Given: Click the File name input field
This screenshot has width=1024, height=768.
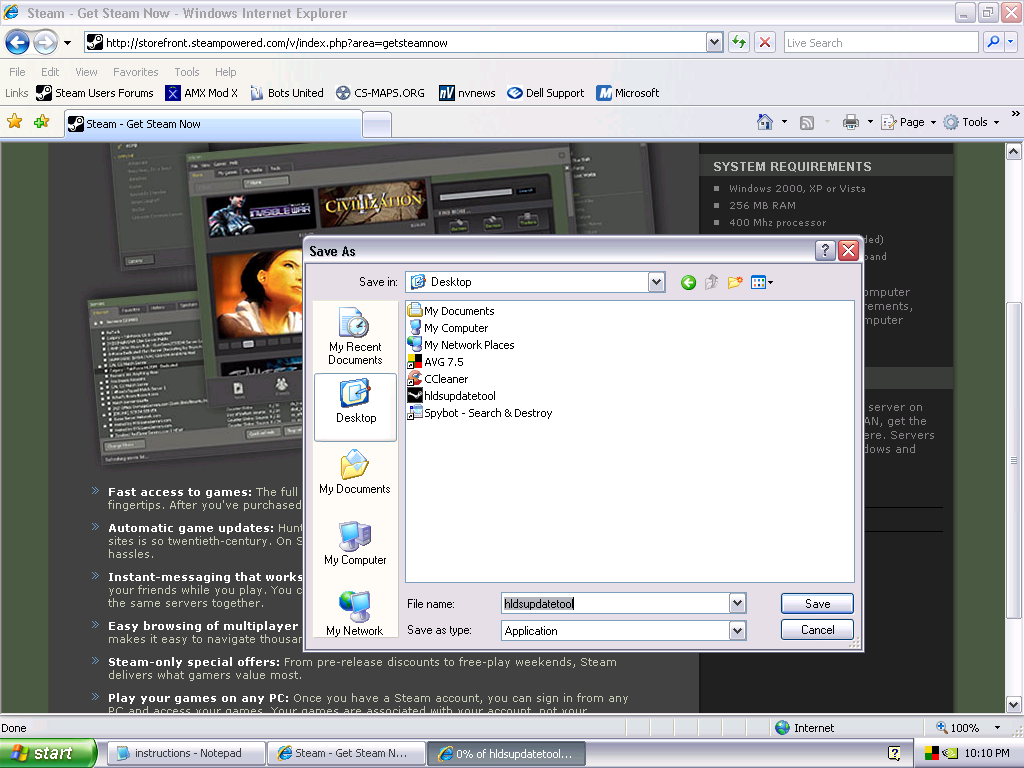Looking at the screenshot, I should (x=616, y=603).
